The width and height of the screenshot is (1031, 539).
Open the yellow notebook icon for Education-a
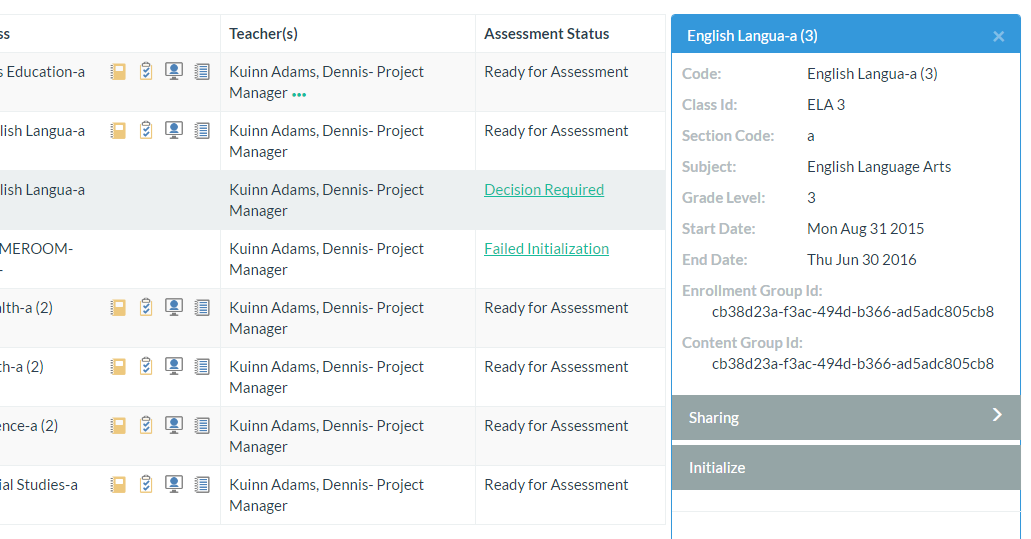[118, 72]
